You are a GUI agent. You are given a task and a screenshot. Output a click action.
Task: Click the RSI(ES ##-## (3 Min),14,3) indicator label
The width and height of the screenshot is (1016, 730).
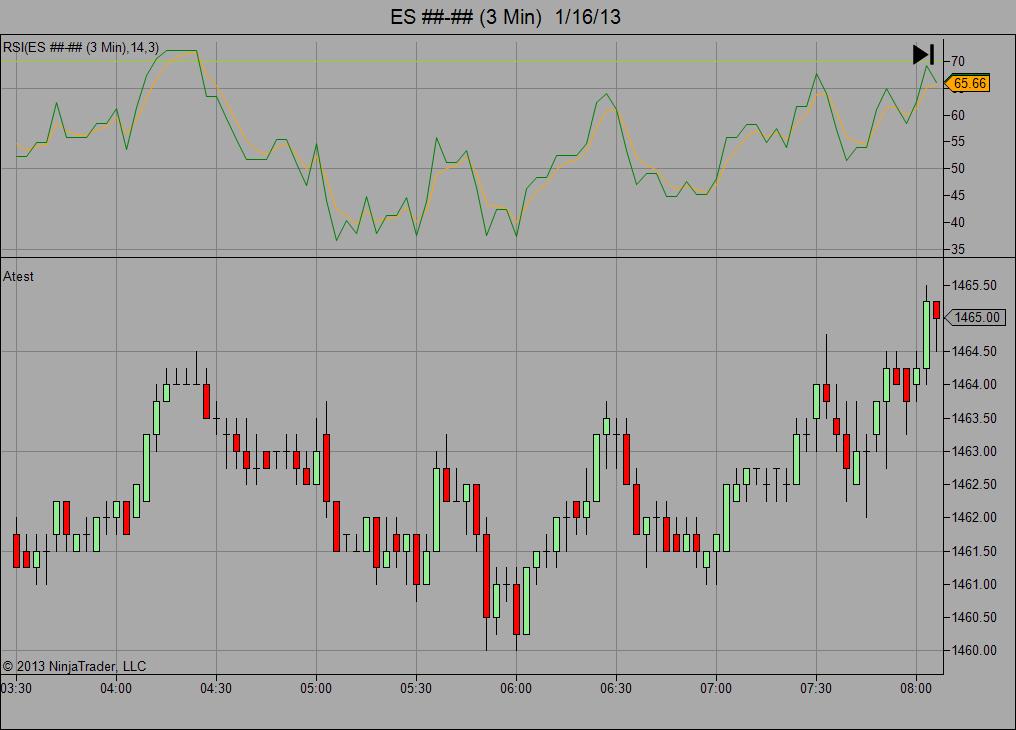[x=81, y=47]
